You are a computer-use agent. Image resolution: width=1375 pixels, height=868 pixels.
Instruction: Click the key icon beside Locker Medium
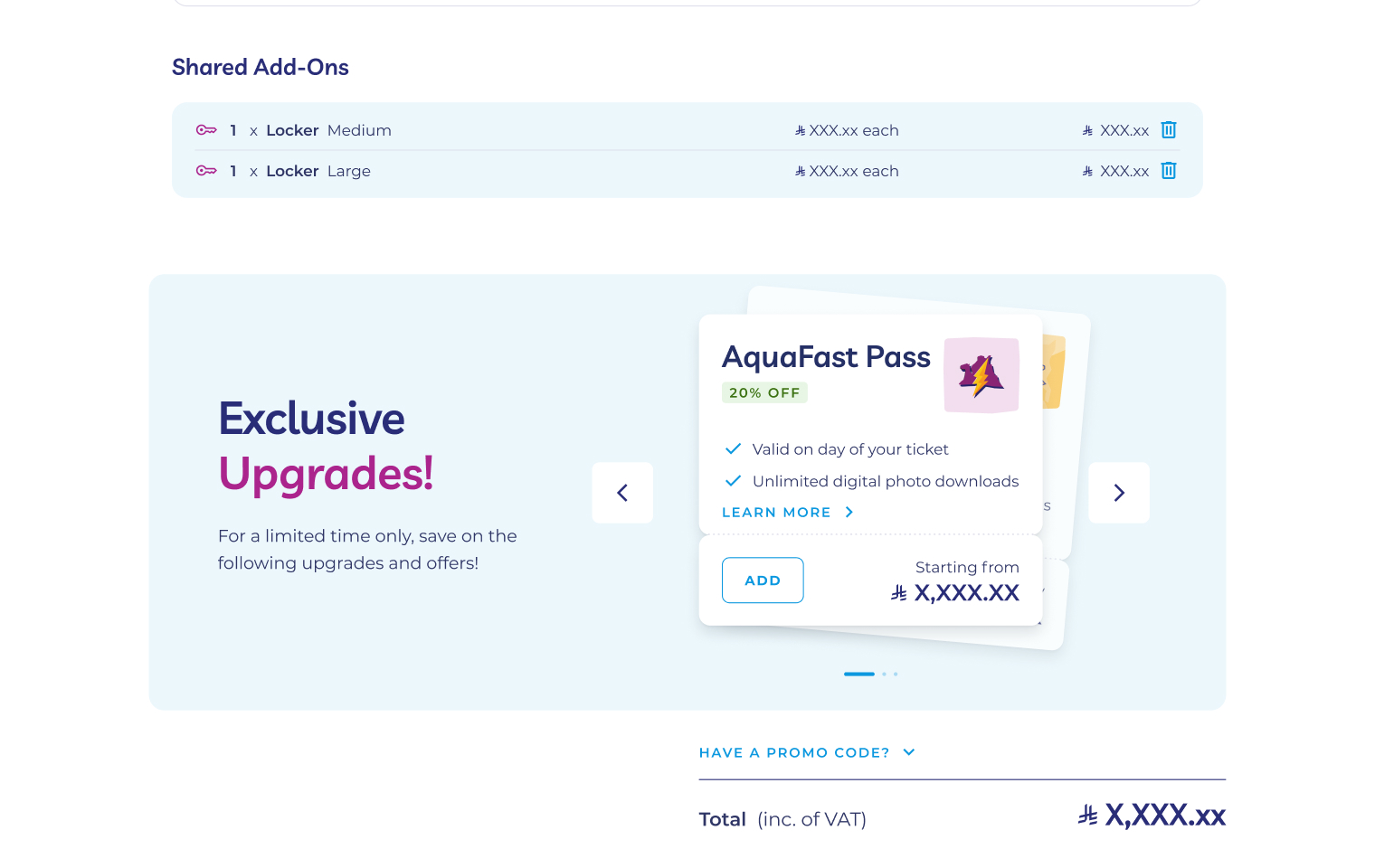206,130
